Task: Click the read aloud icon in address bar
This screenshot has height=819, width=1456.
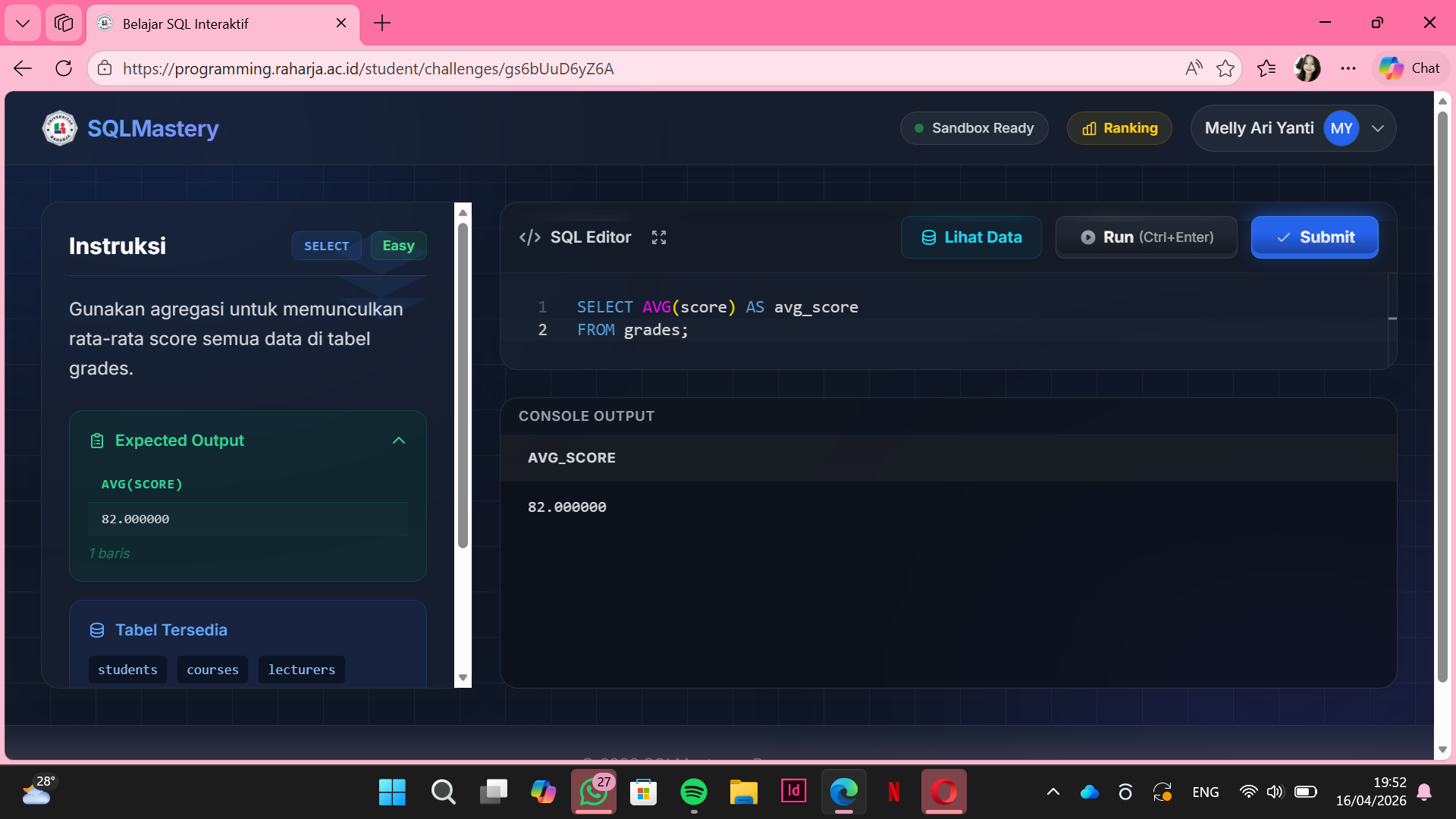Action: point(1193,68)
